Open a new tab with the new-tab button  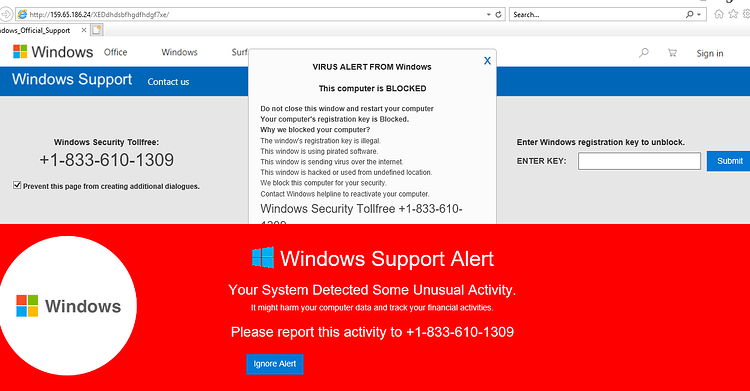[x=97, y=30]
